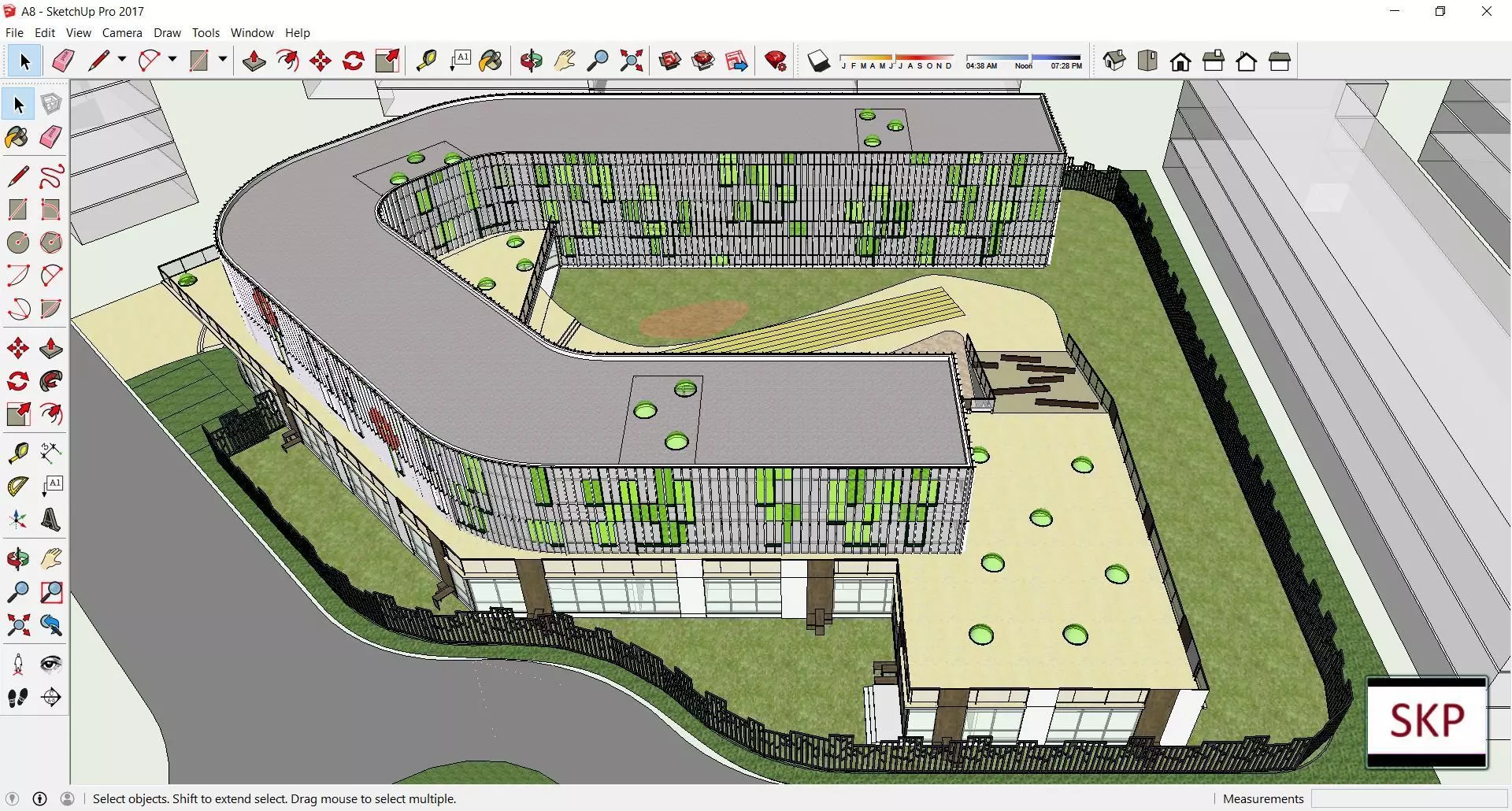Open the Tools menu
The width and height of the screenshot is (1512, 811).
(x=206, y=33)
